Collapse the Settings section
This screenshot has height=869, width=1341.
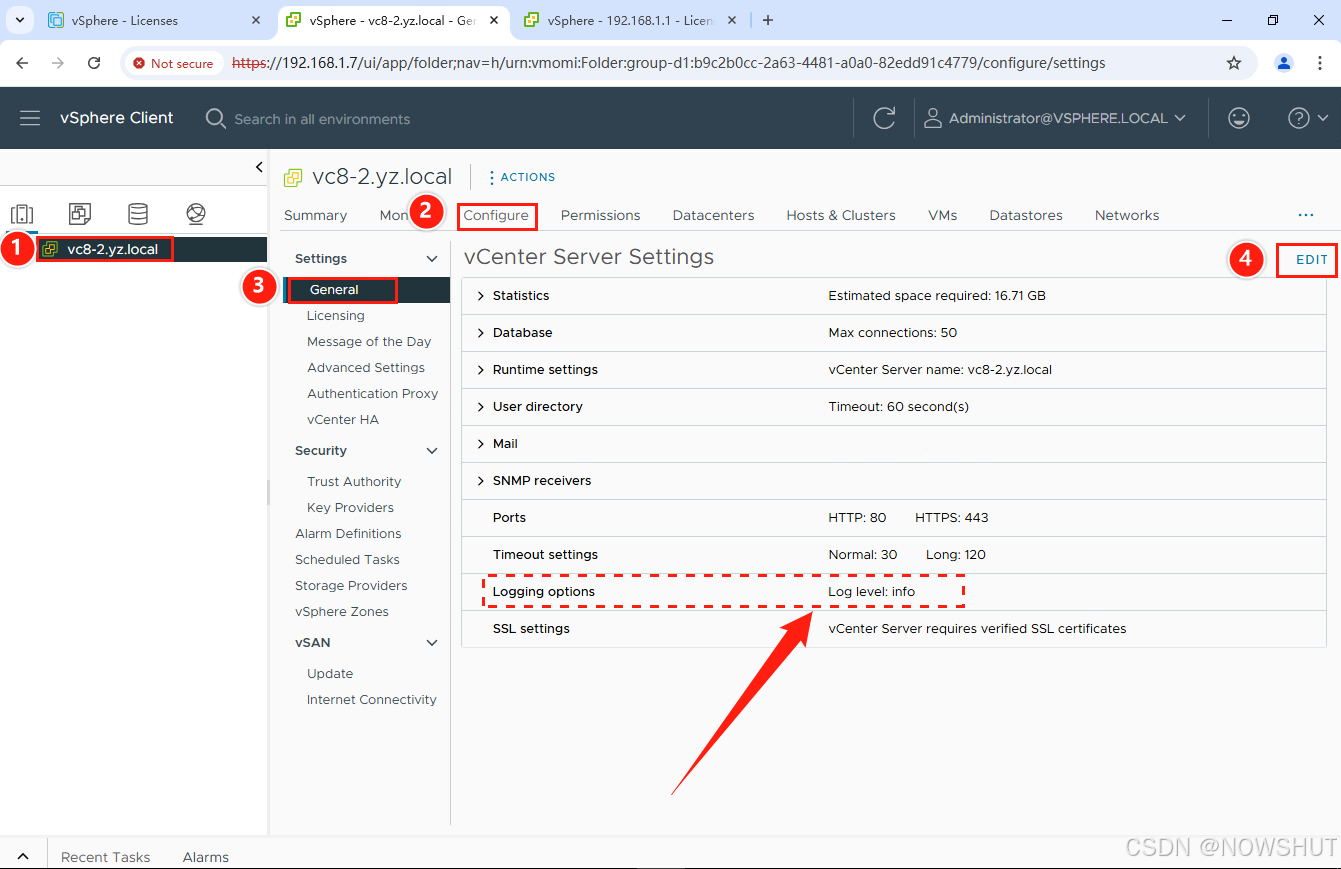click(432, 259)
